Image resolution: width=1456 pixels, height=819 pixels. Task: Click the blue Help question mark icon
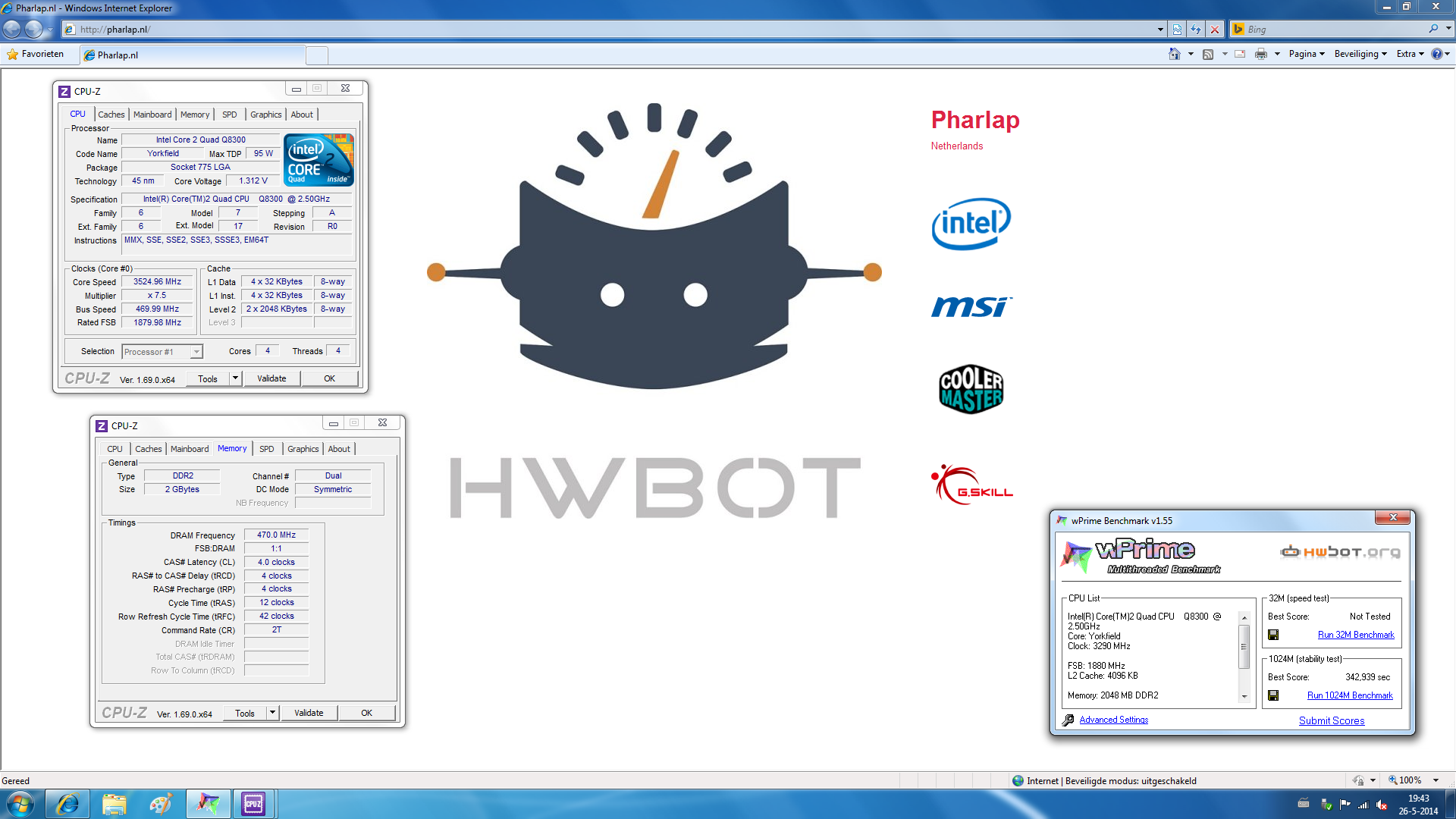coord(1436,54)
